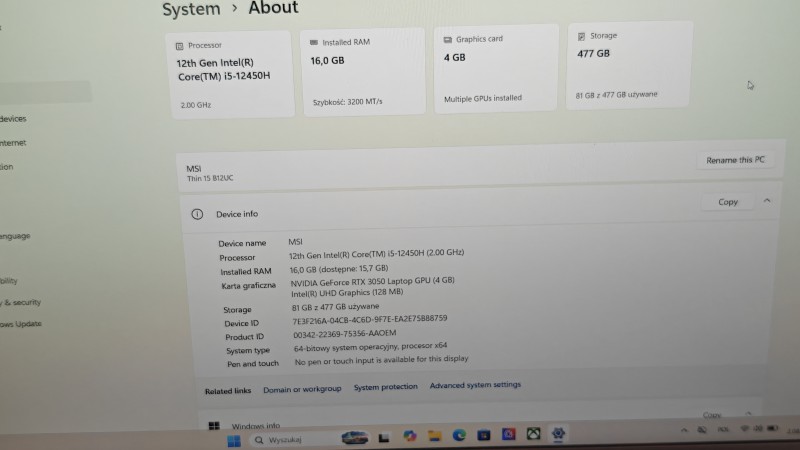Click the Windows logo beside Windows info
The height and width of the screenshot is (450, 800).
(x=214, y=426)
